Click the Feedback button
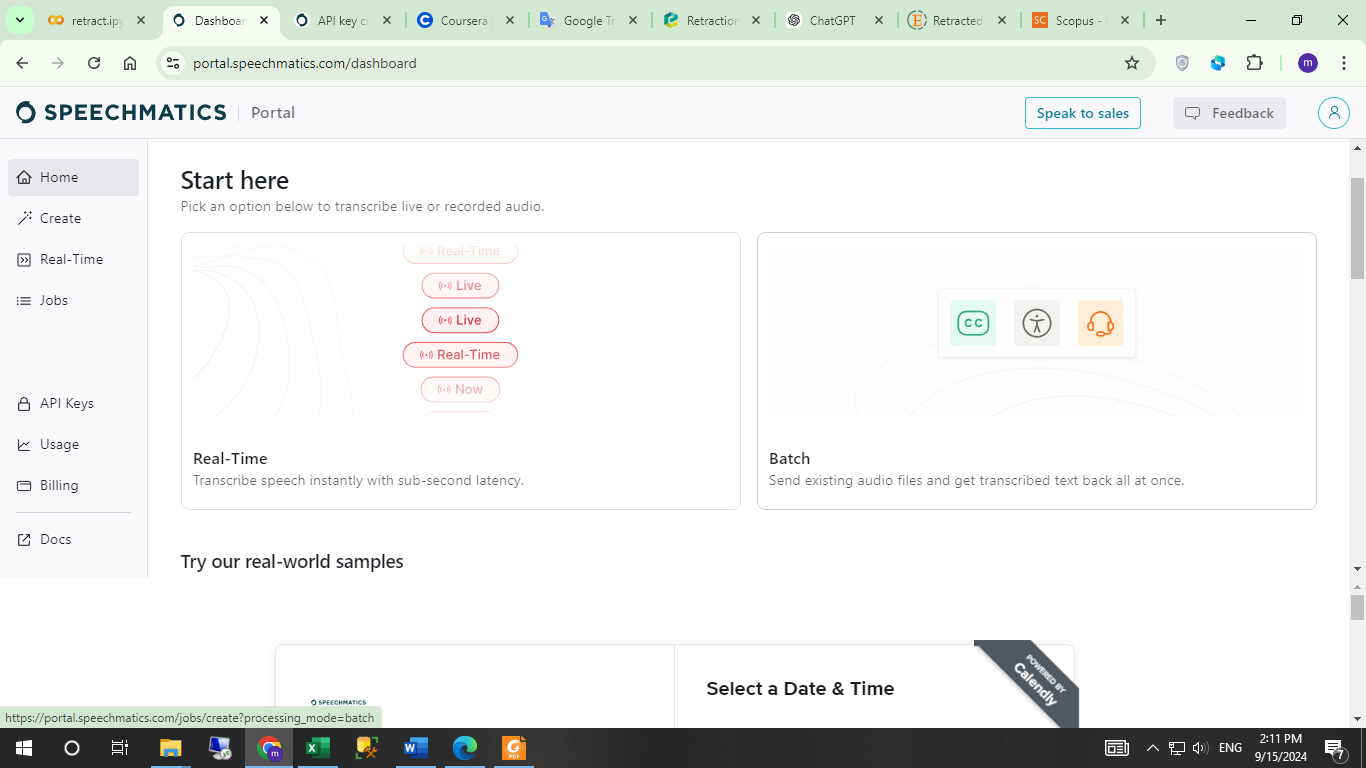 pyautogui.click(x=1229, y=113)
